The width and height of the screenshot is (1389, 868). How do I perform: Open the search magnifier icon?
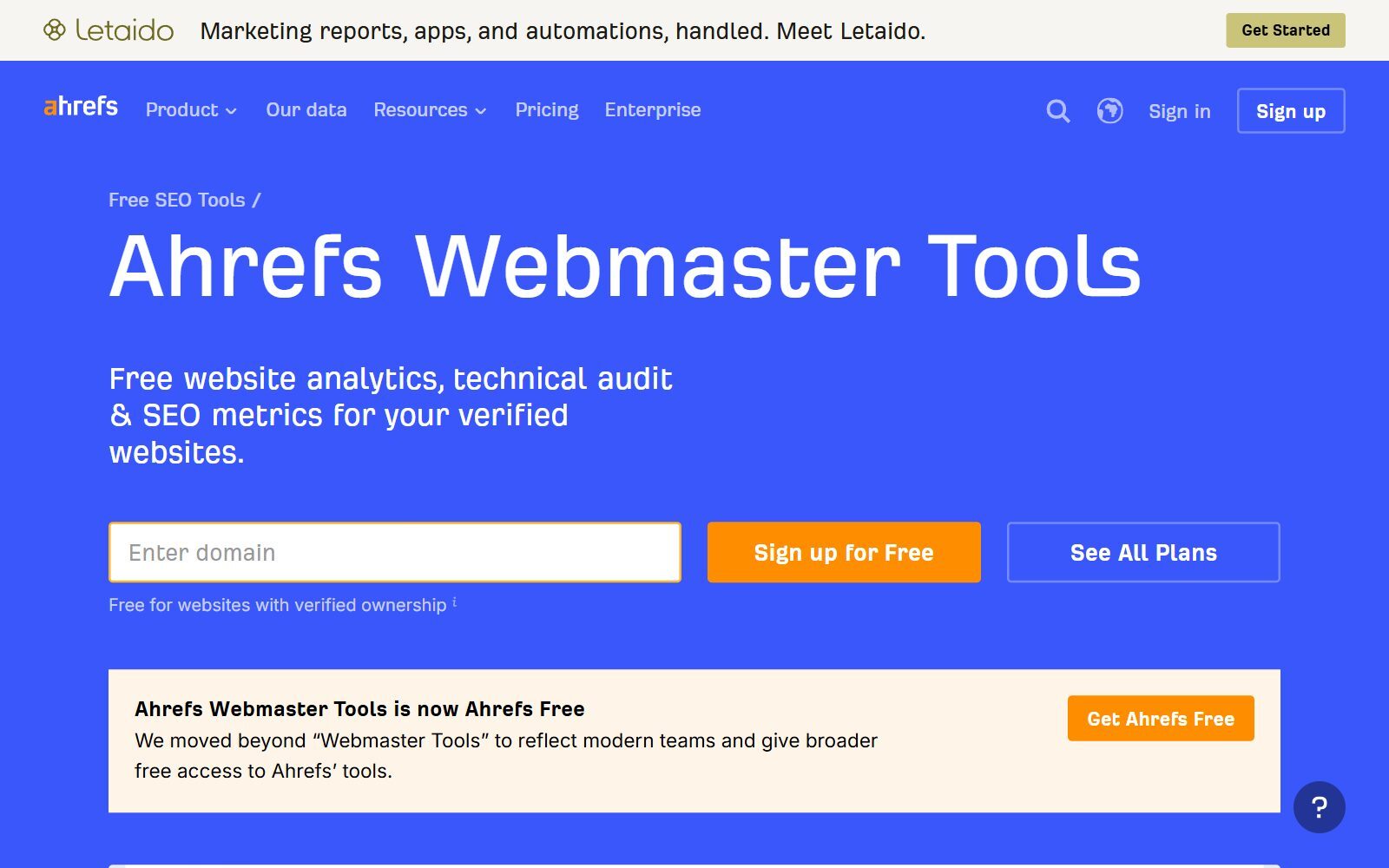tap(1057, 111)
